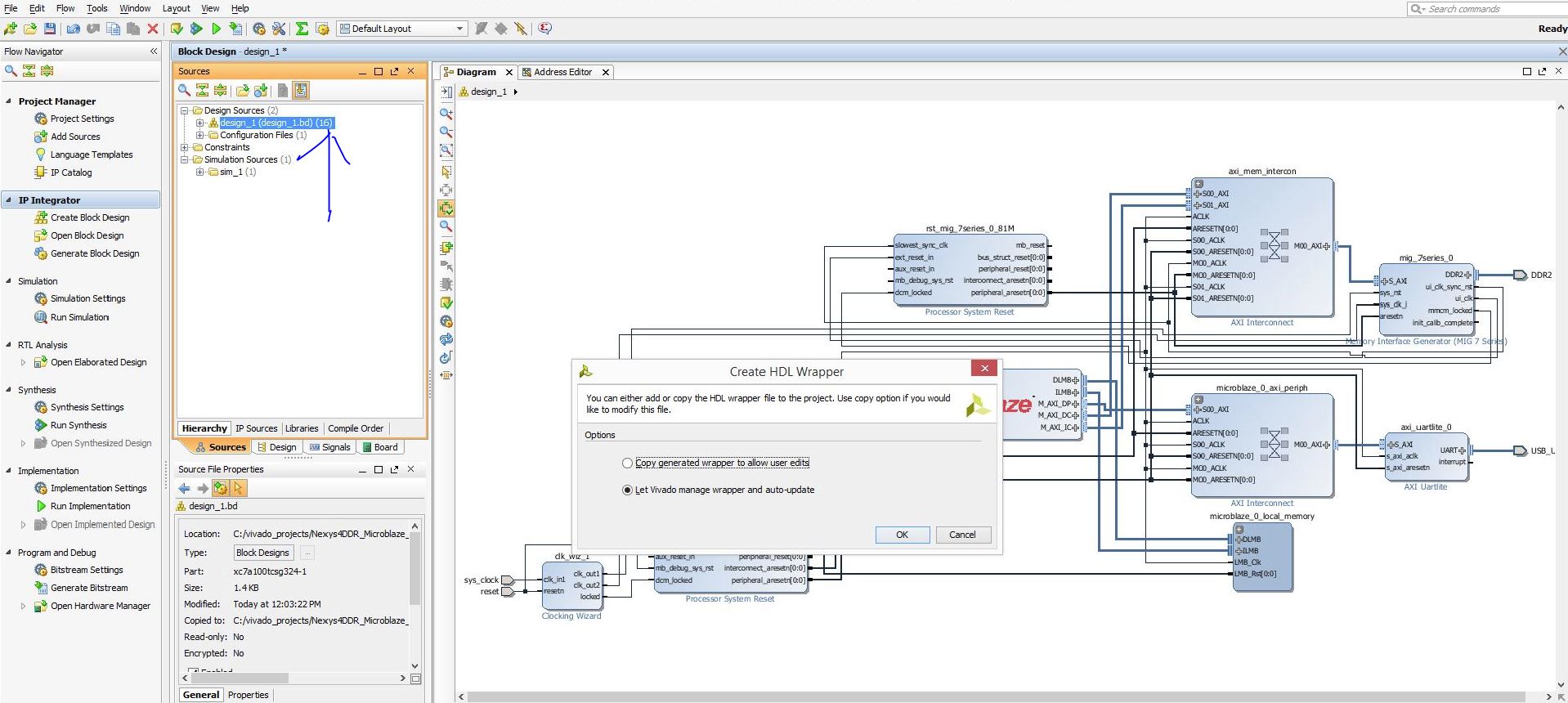The height and width of the screenshot is (703, 1568).
Task: Open the Flow menu
Action: pos(65,8)
